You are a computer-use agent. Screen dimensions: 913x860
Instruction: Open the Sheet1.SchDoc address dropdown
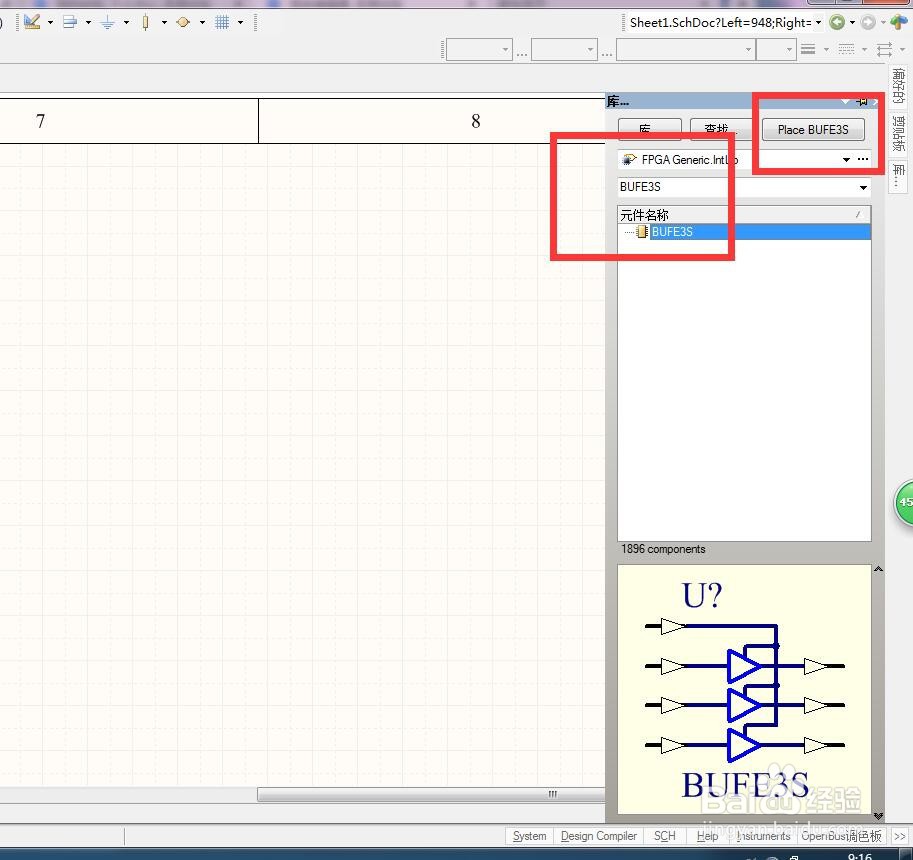click(x=818, y=23)
